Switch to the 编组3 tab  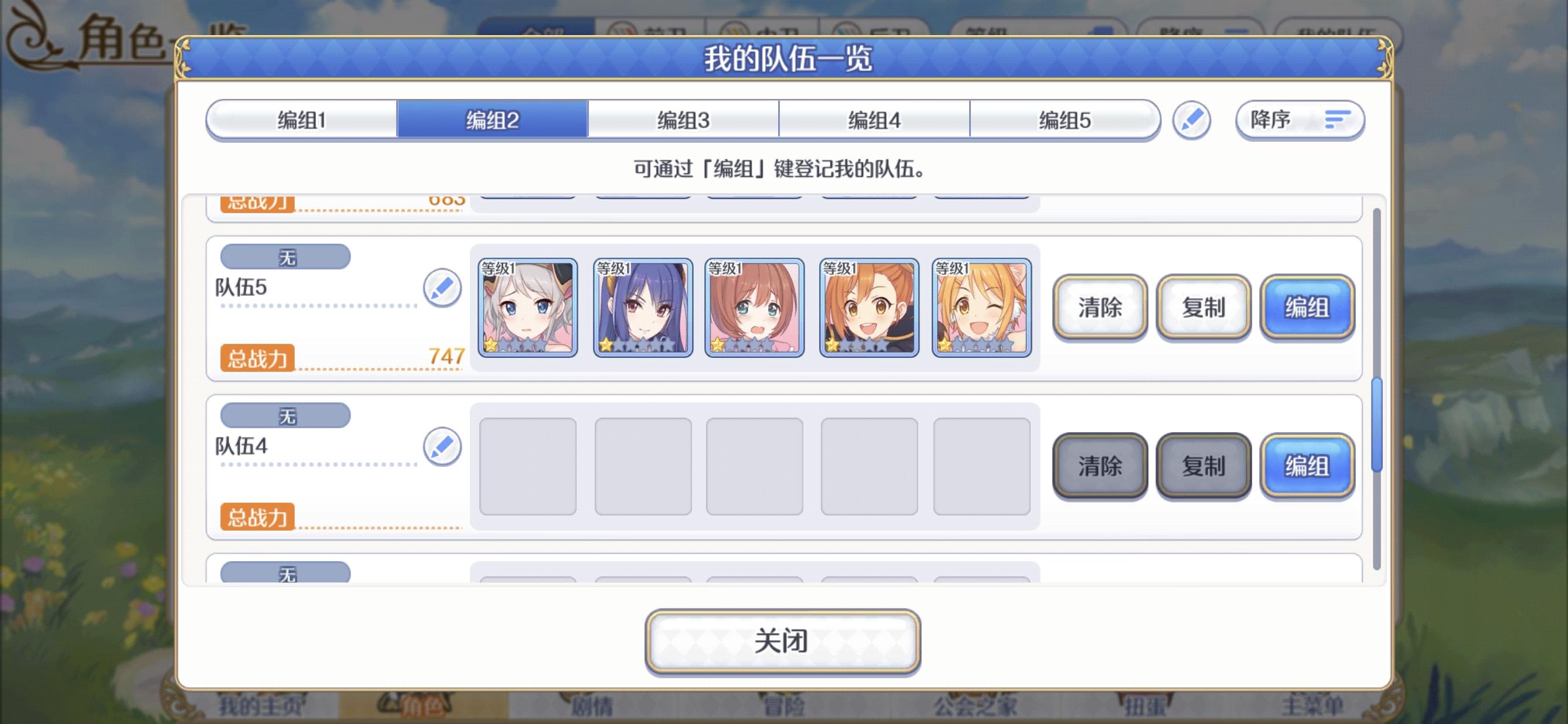point(683,120)
